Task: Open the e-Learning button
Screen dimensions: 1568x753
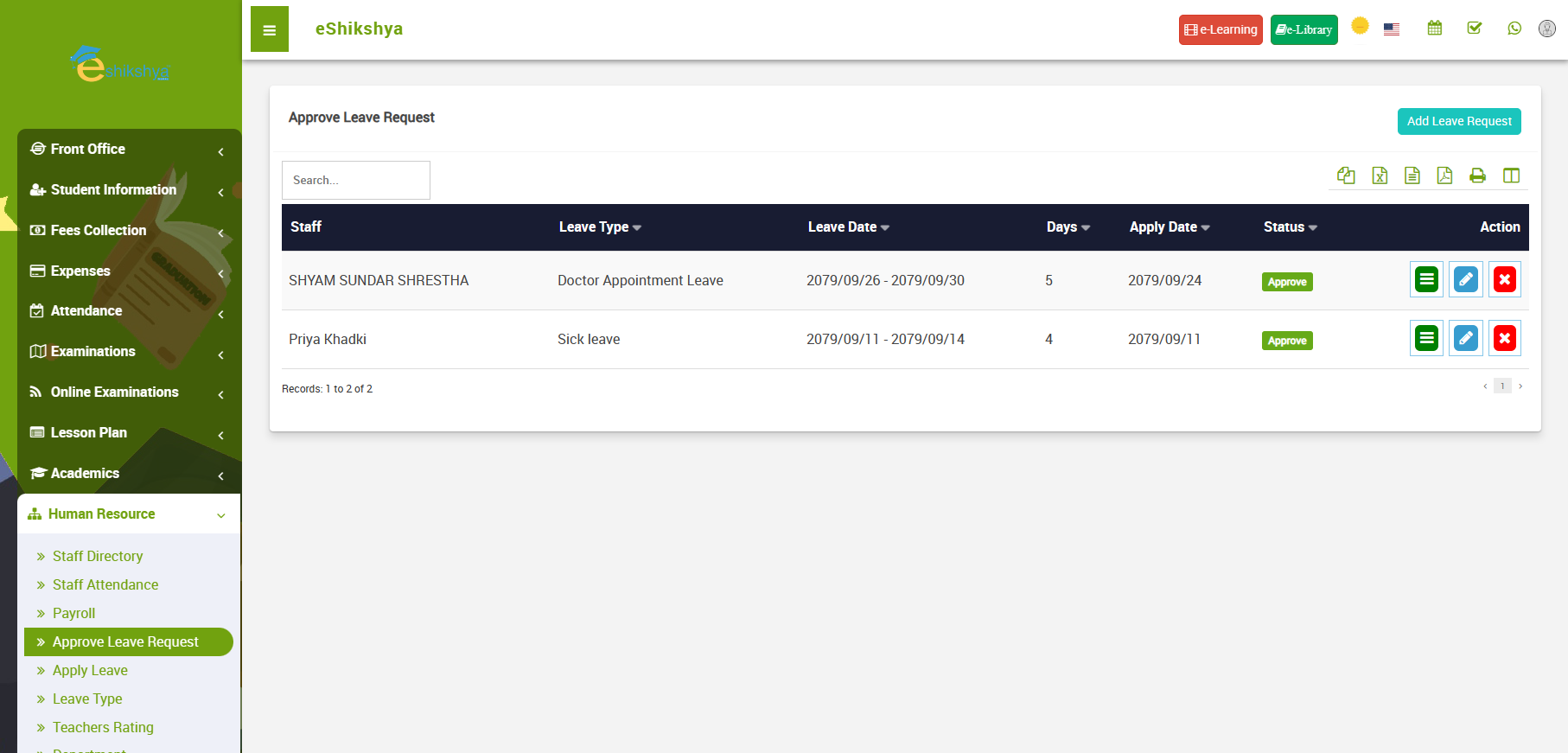Action: (1220, 29)
